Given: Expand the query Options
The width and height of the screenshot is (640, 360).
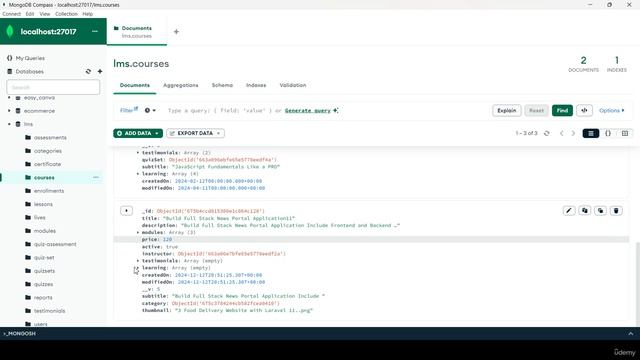Looking at the screenshot, I should 611,111.
